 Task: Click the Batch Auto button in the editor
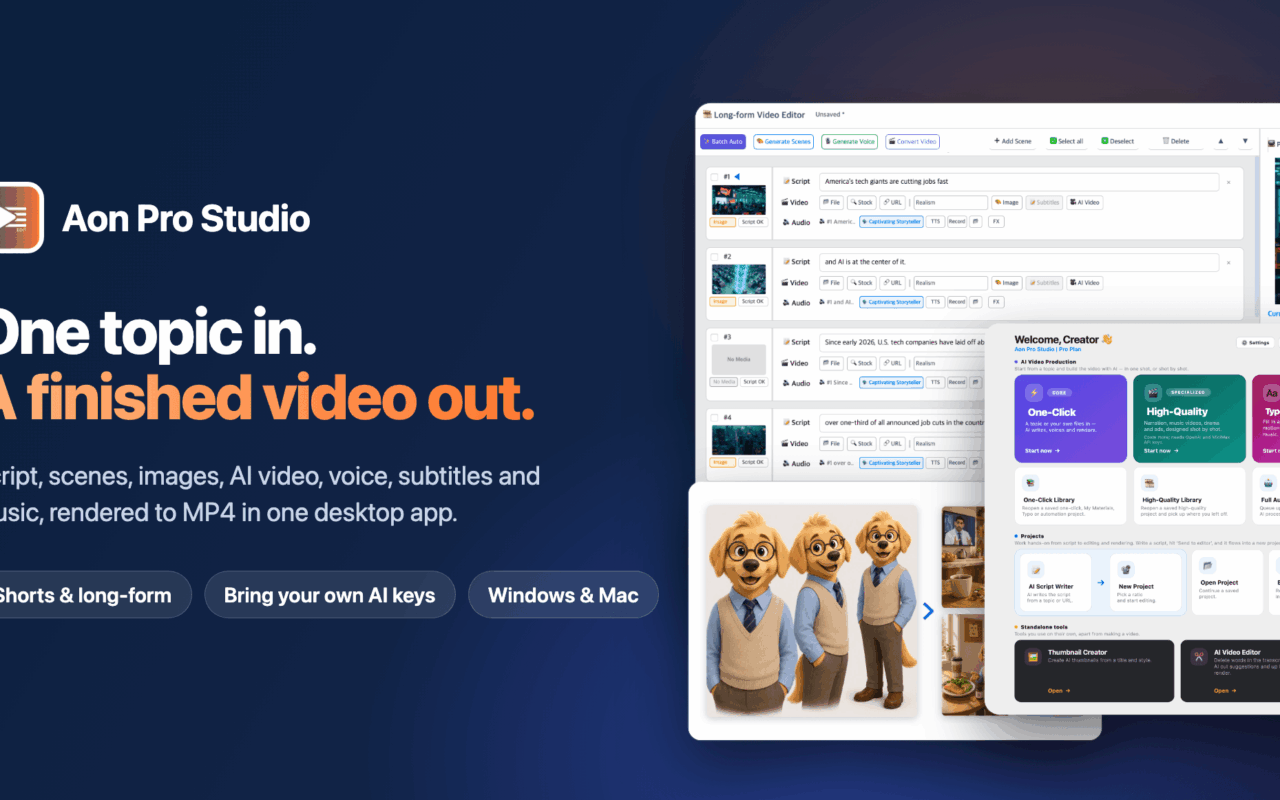click(722, 142)
